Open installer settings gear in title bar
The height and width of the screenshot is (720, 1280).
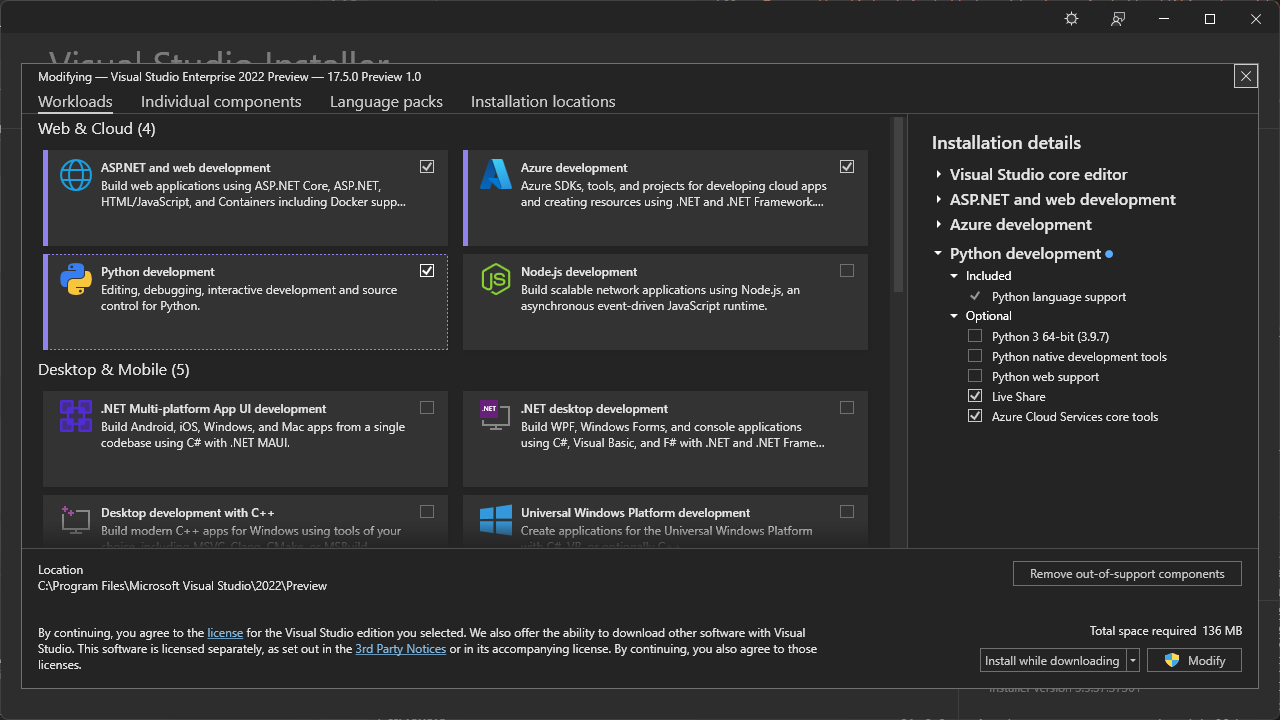pyautogui.click(x=1072, y=19)
